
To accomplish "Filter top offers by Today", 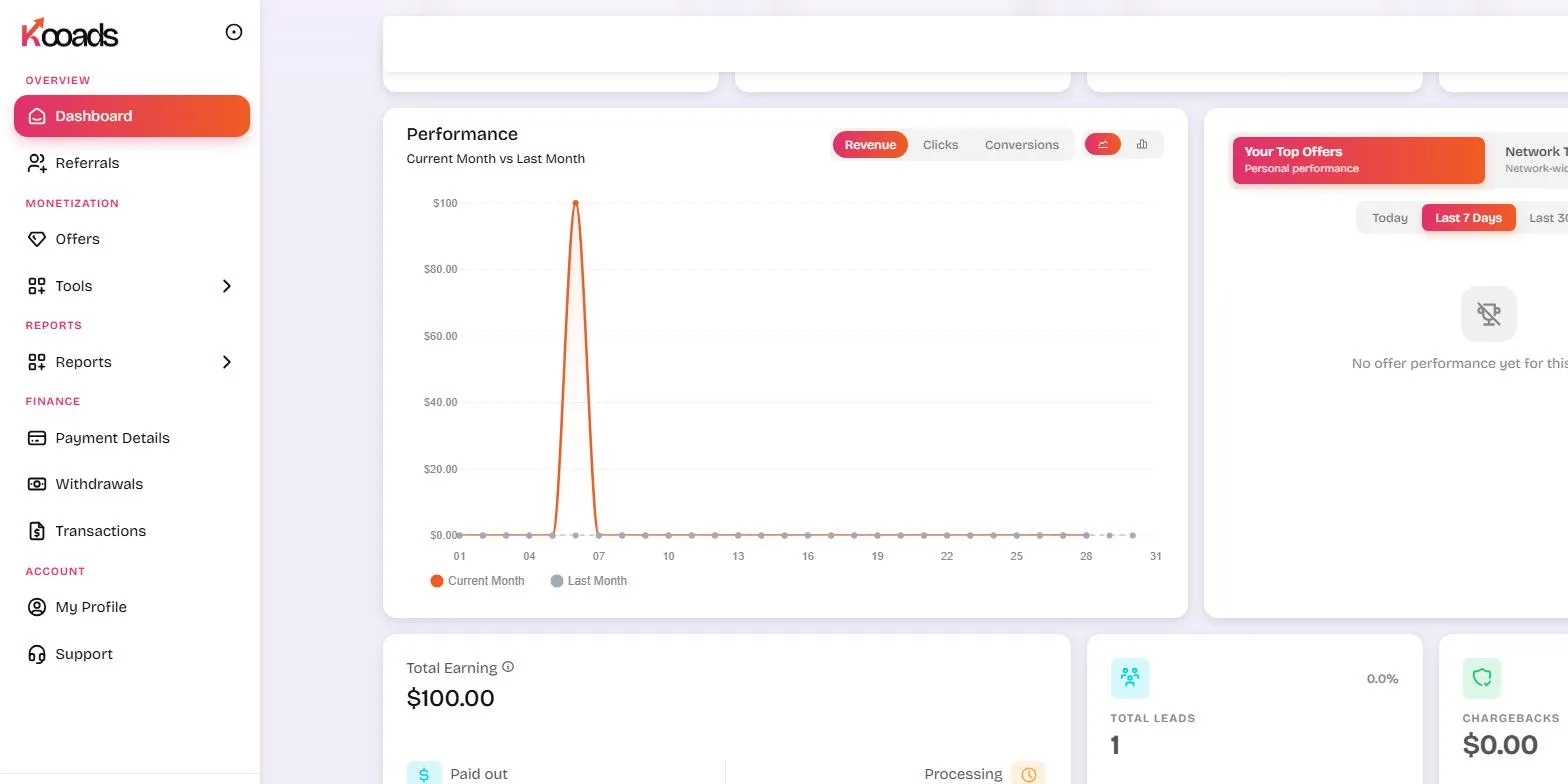I will (1389, 218).
